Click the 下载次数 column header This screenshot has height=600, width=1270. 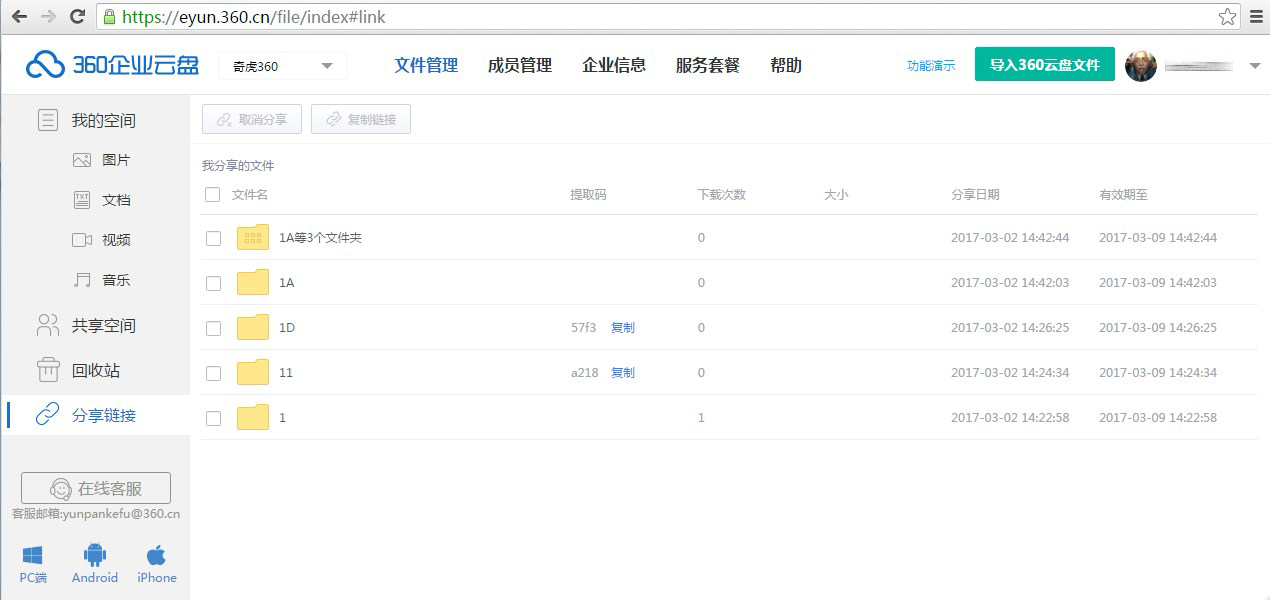(x=722, y=195)
